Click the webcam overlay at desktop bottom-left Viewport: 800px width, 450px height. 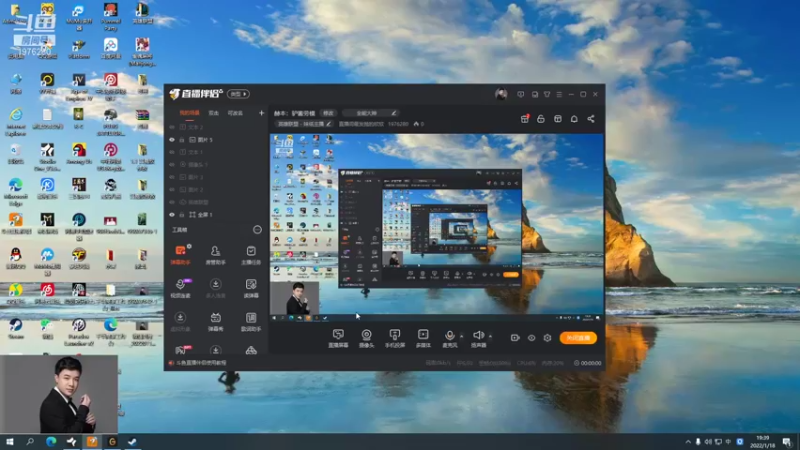click(59, 394)
